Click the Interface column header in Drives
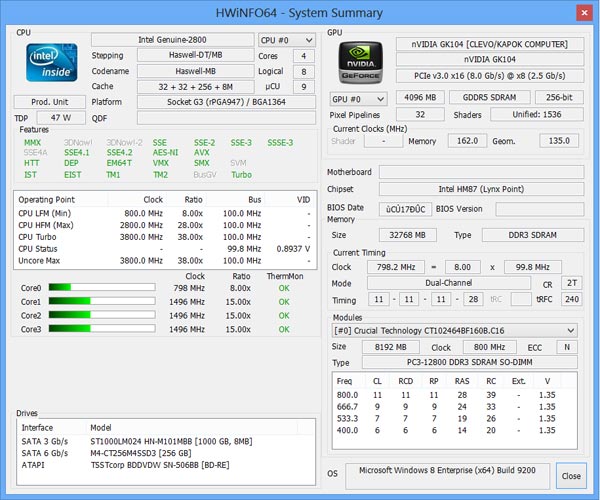The image size is (600, 500). tap(53, 428)
